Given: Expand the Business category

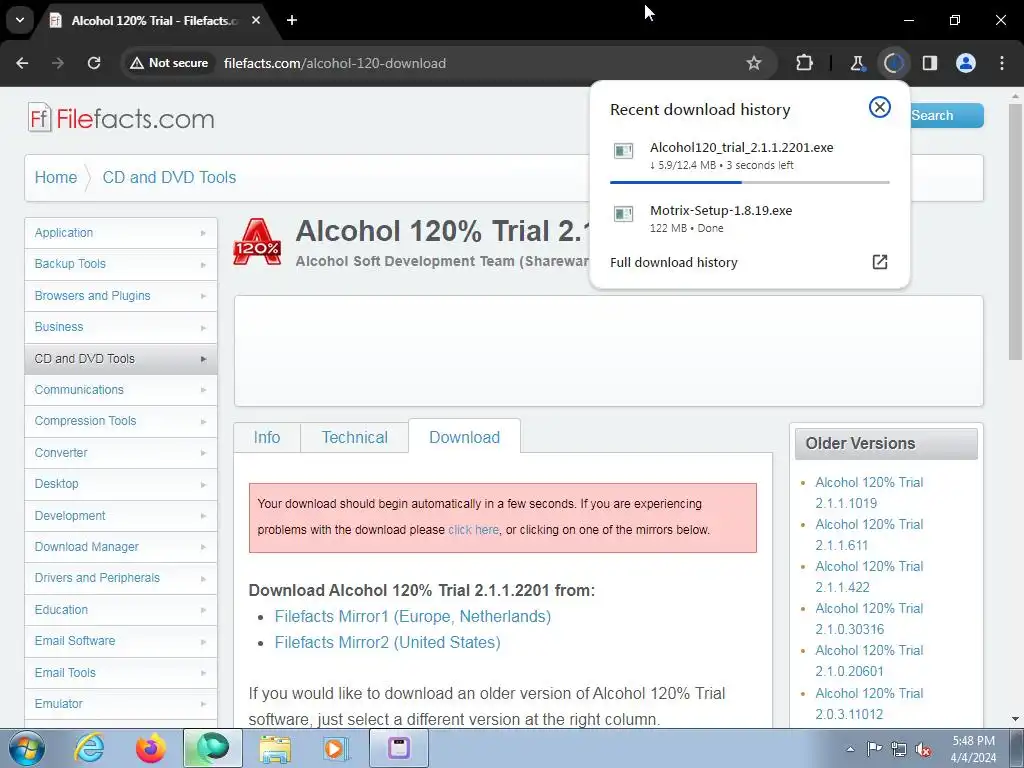Looking at the screenshot, I should click(121, 327).
